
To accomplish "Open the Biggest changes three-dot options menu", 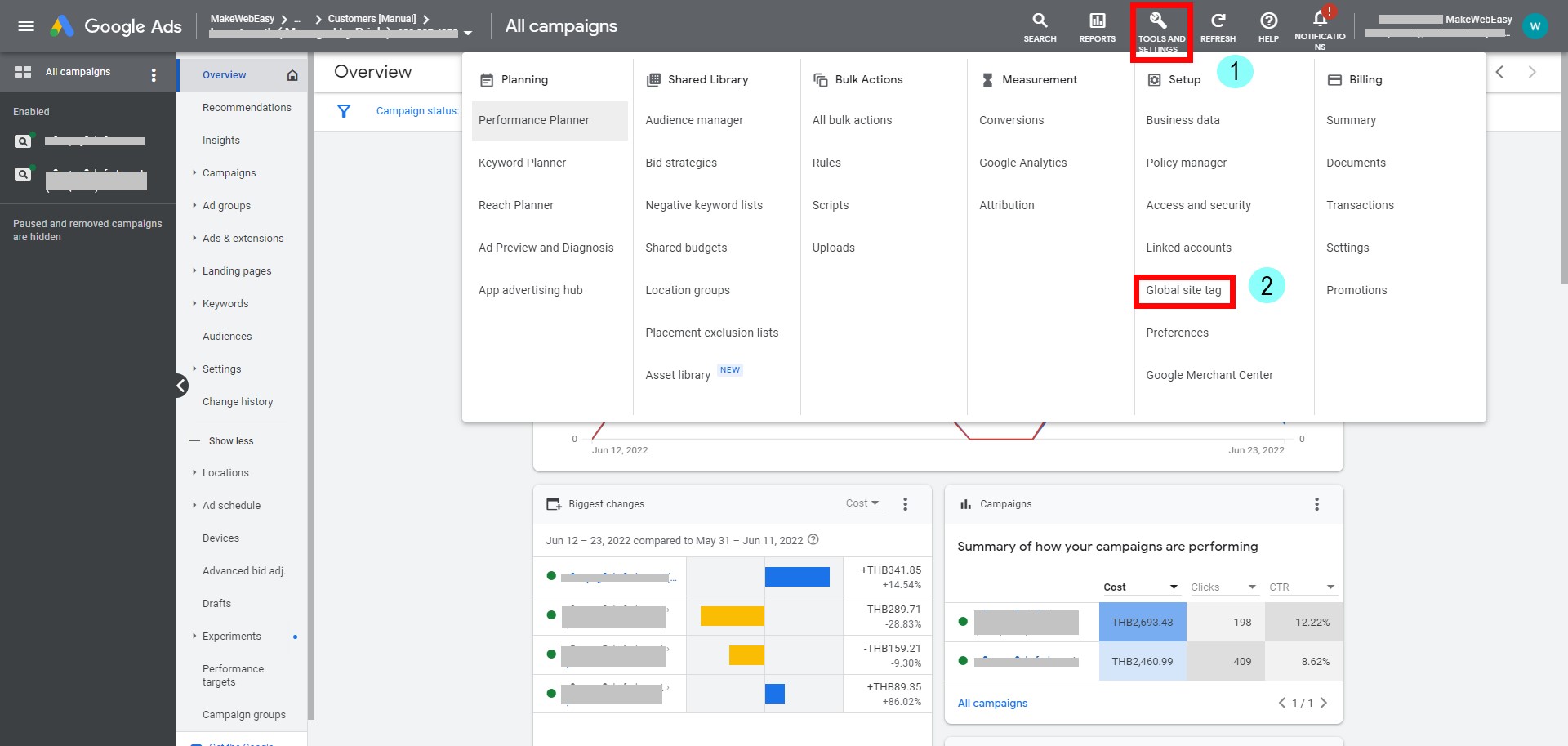I will tap(906, 504).
